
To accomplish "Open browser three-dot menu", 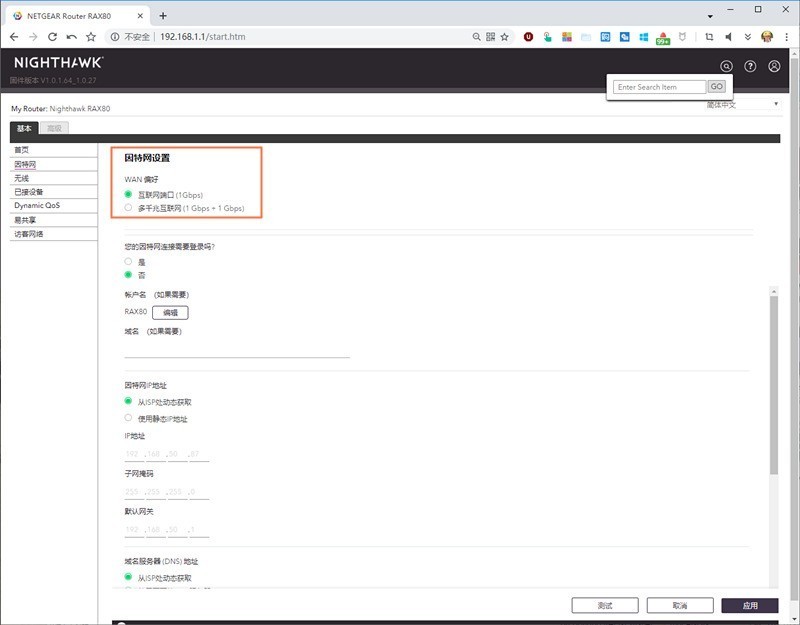I will (x=787, y=37).
